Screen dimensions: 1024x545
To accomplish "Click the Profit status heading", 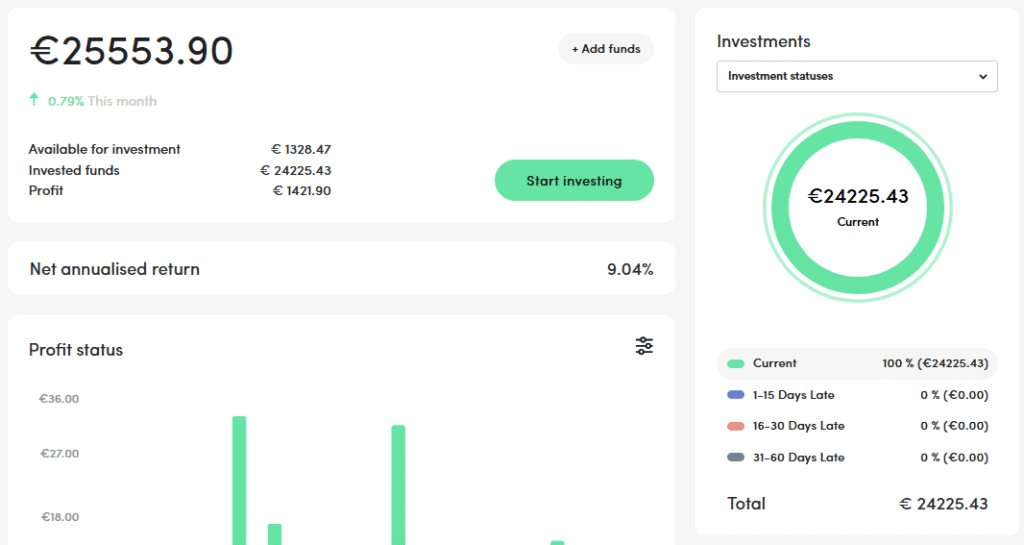I will tap(76, 350).
